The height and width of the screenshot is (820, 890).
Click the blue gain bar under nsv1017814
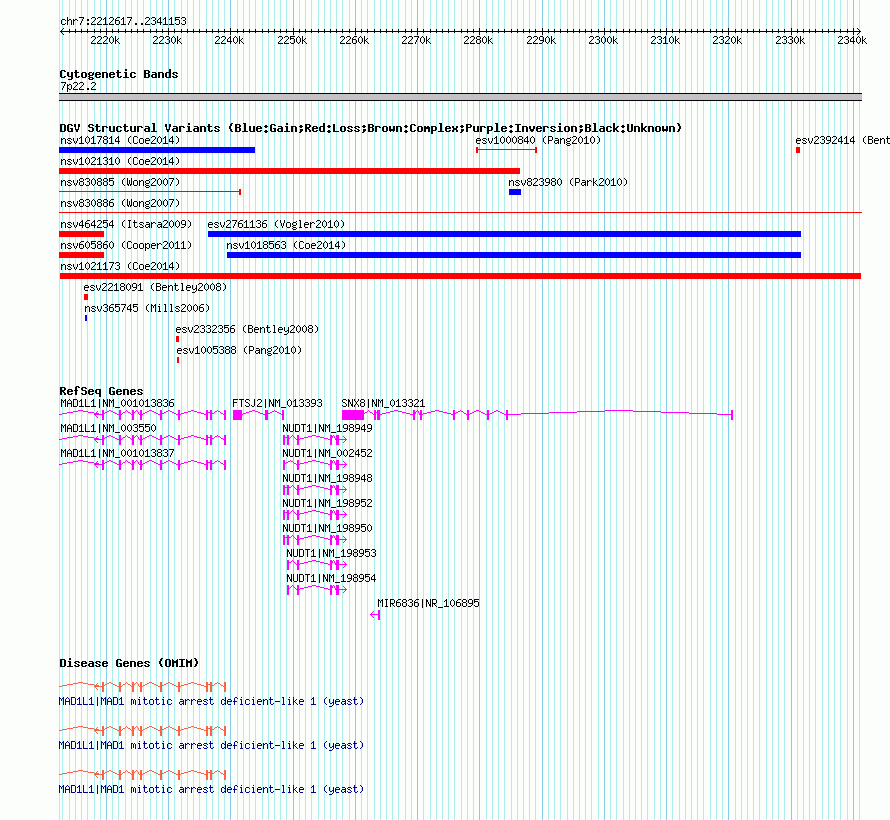click(157, 150)
